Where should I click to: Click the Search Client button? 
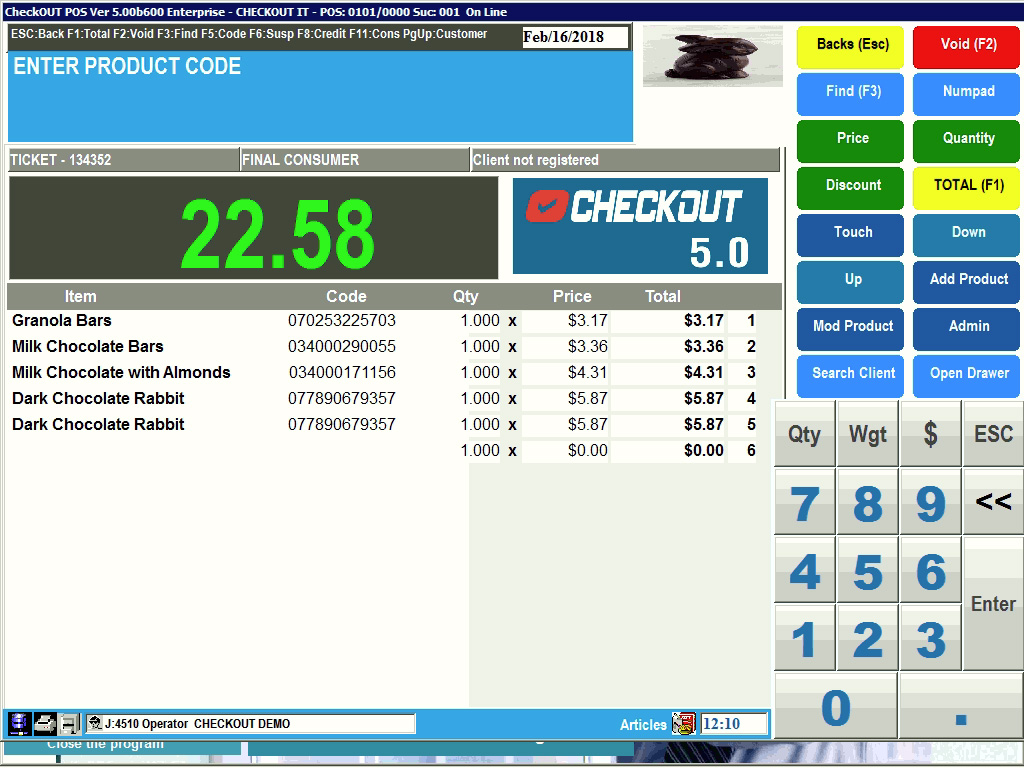[x=852, y=374]
